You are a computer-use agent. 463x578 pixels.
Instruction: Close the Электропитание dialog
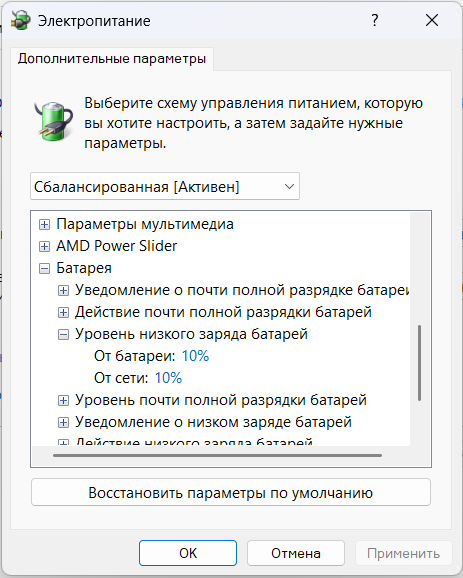(x=432, y=20)
